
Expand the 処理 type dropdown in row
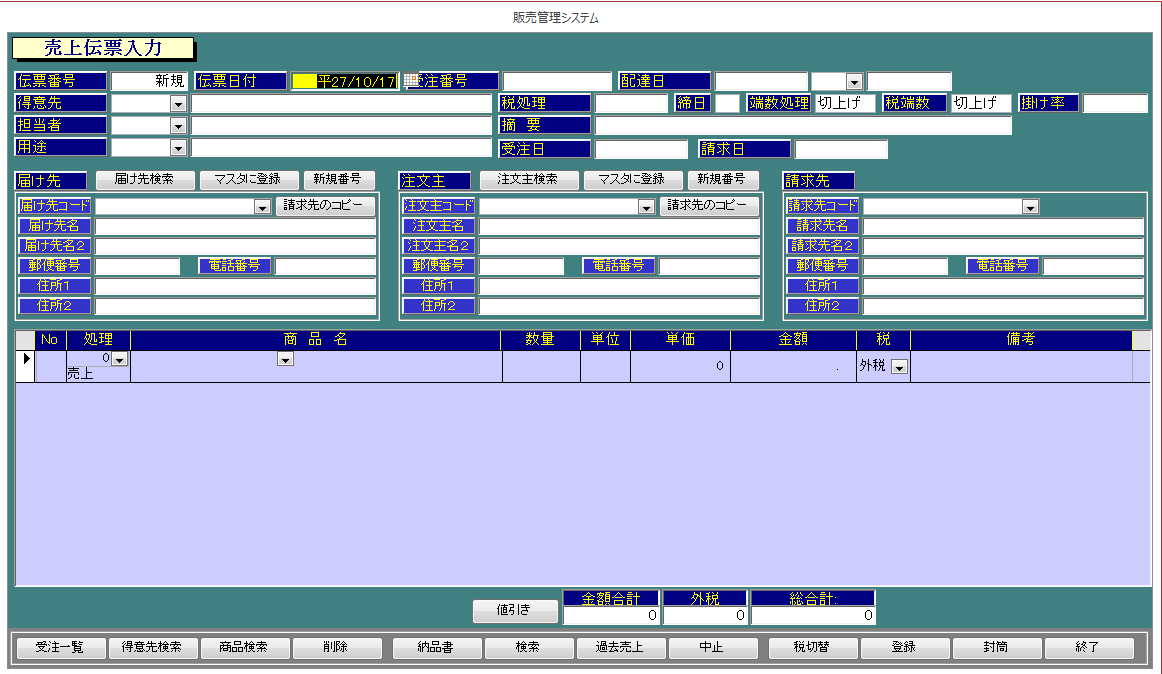(119, 359)
